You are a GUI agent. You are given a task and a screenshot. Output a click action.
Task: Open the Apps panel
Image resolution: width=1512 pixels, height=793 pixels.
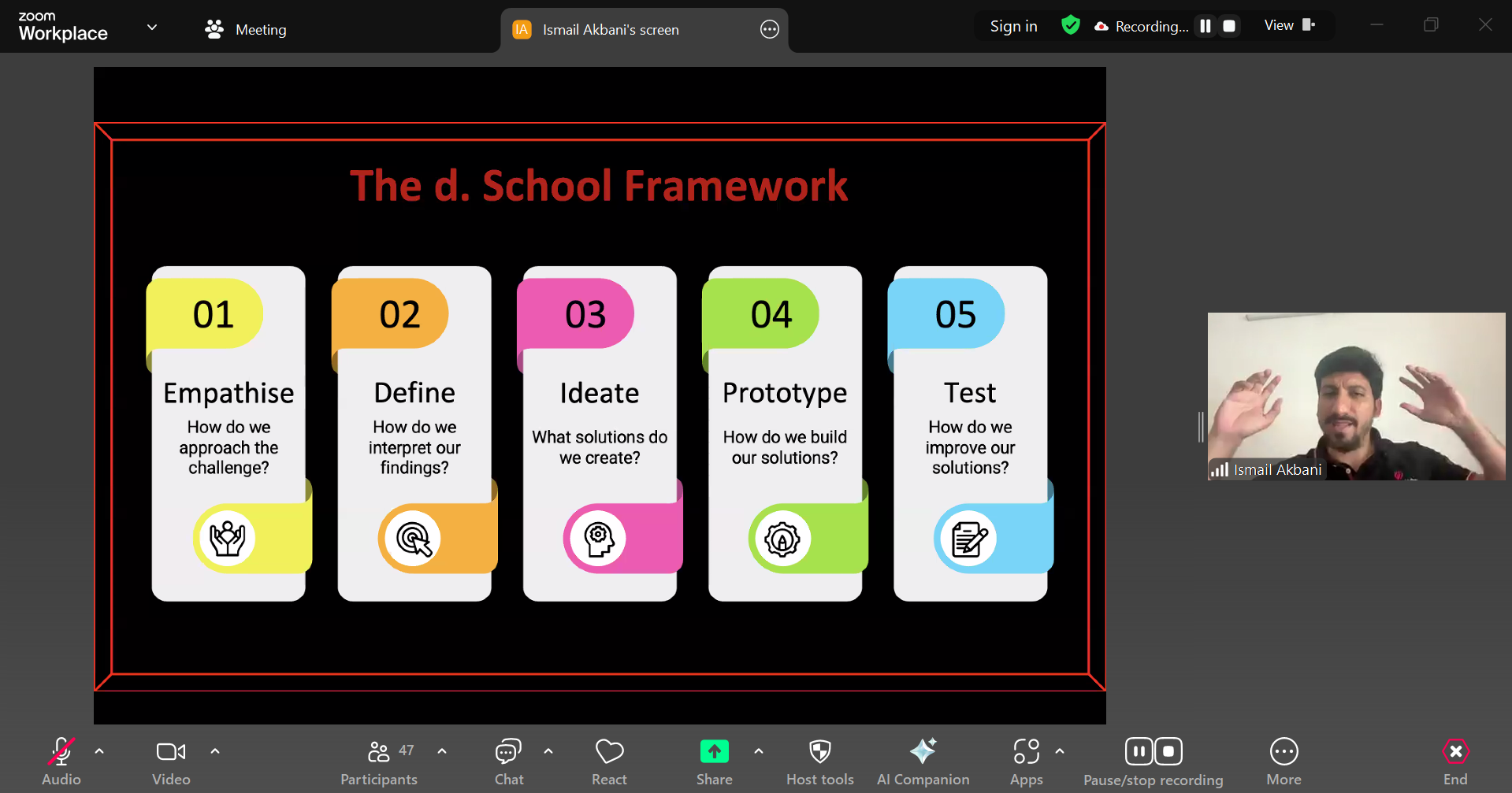coord(1026,760)
